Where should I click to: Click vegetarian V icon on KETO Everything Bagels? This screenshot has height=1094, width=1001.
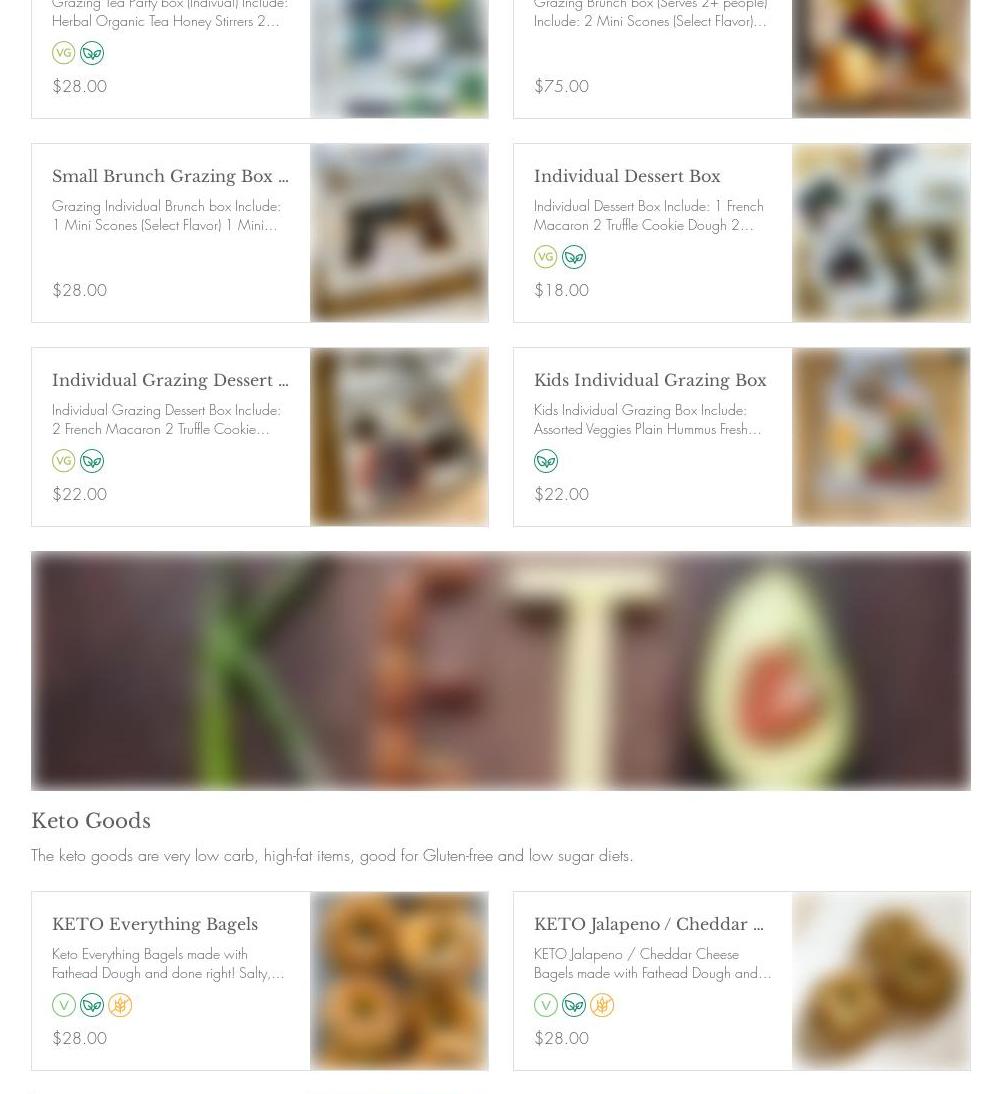click(x=63, y=1005)
